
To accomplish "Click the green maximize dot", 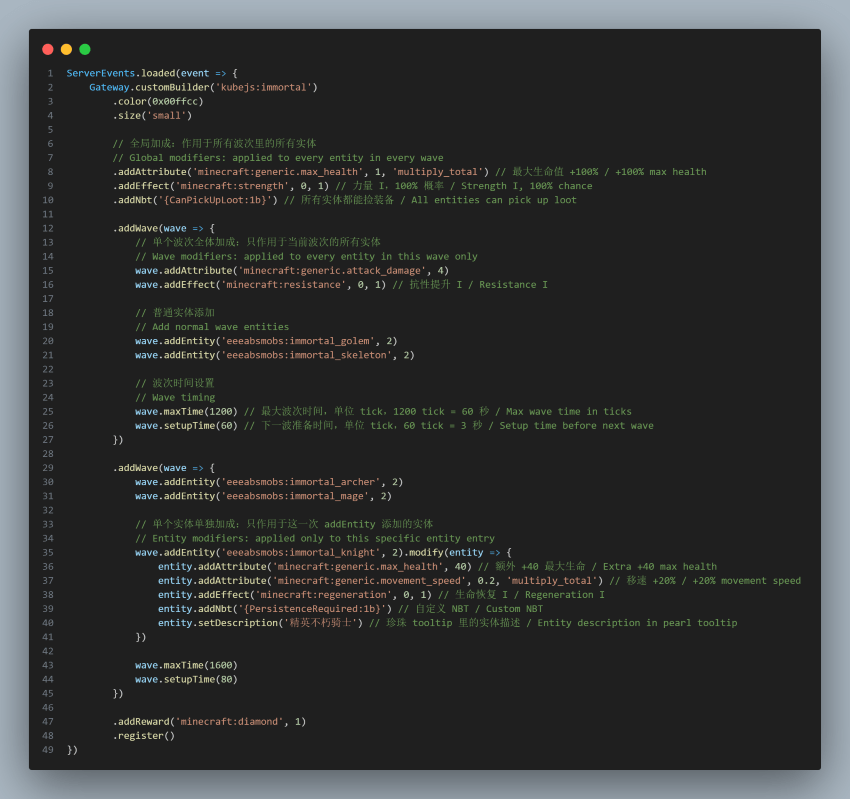I will 85,49.
